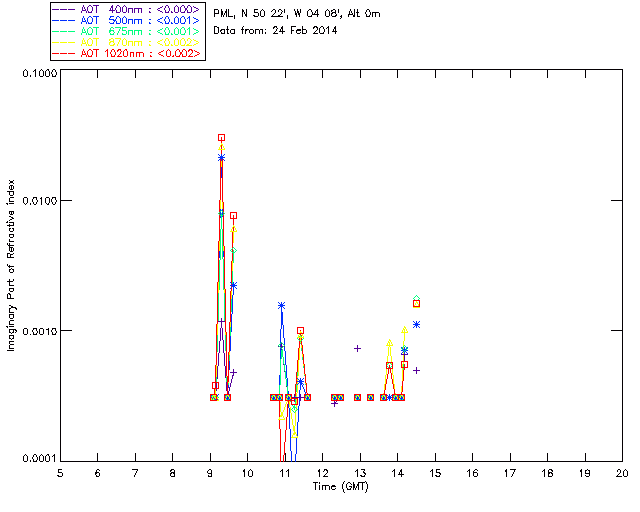Click the purple dashed line sample in legend
640x512 pixels.
64,9
